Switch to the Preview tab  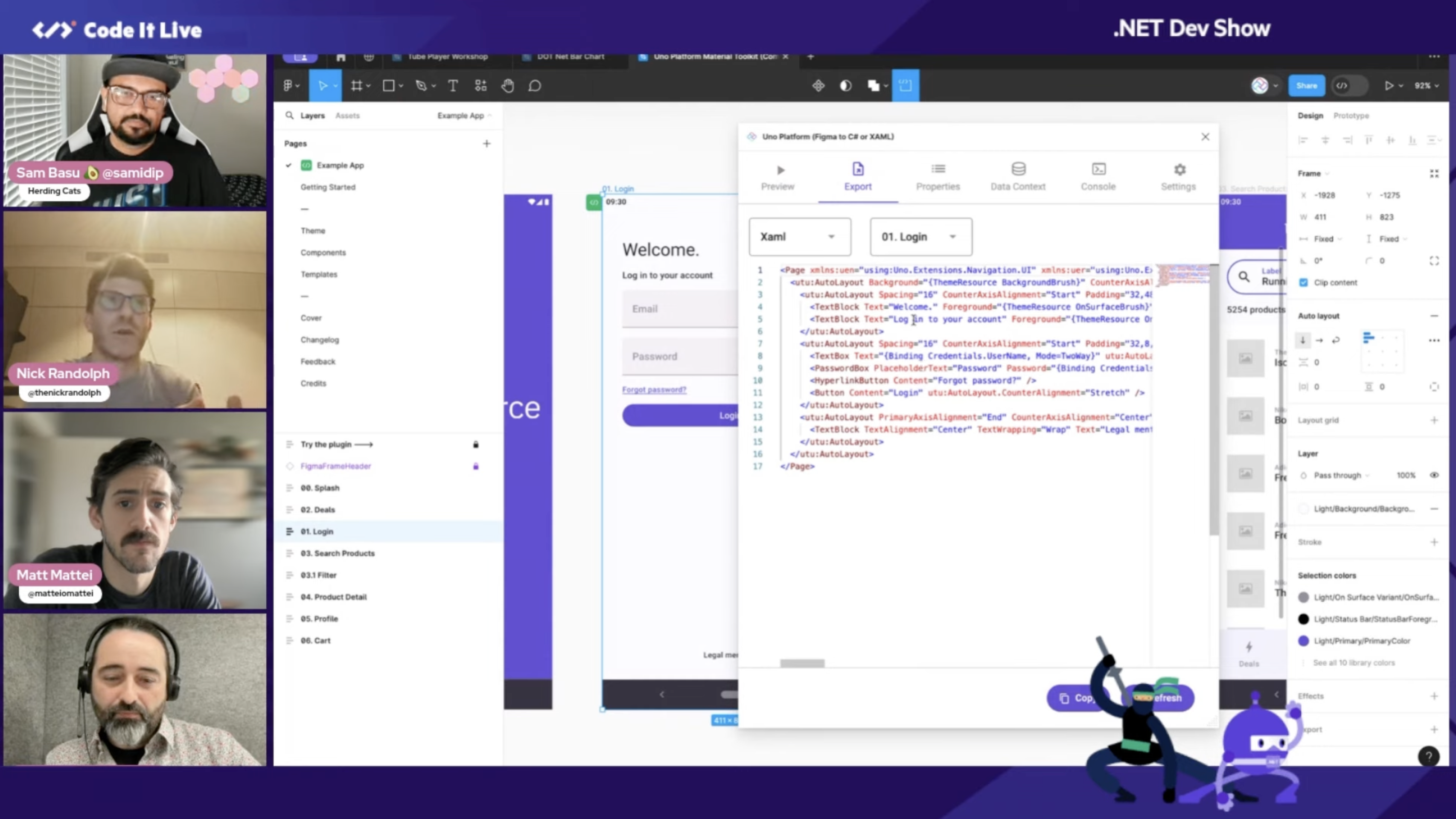click(x=778, y=177)
